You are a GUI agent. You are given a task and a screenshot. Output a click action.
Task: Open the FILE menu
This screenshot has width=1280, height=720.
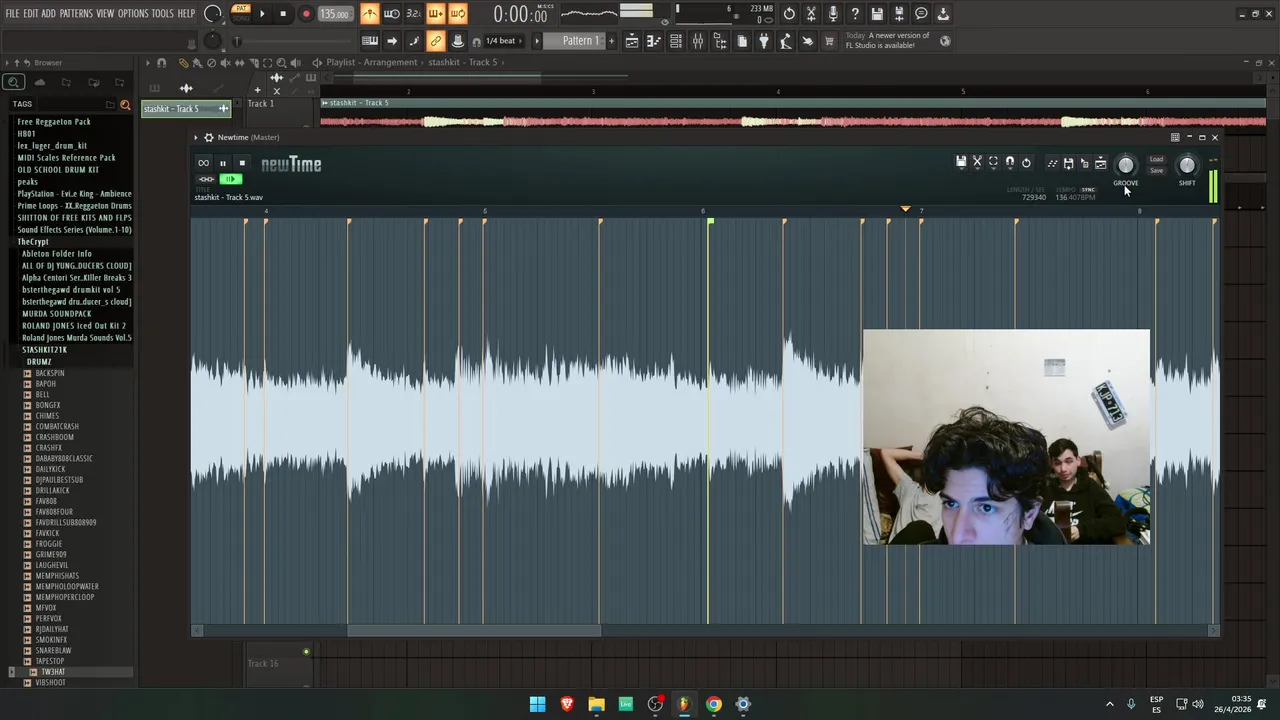click(x=12, y=14)
